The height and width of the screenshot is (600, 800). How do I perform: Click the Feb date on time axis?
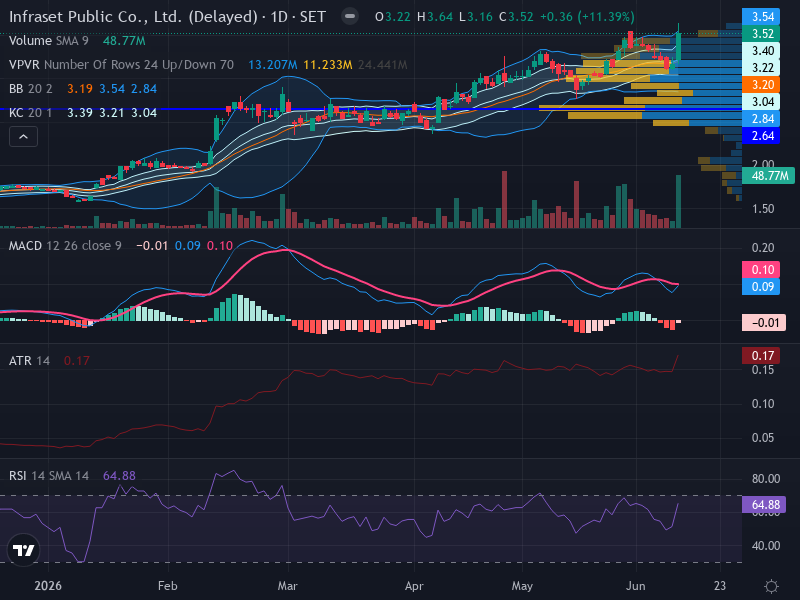point(167,586)
